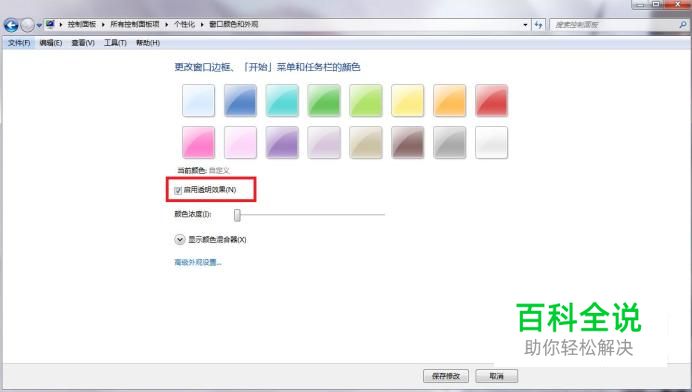Choose the green color swatch

324,101
